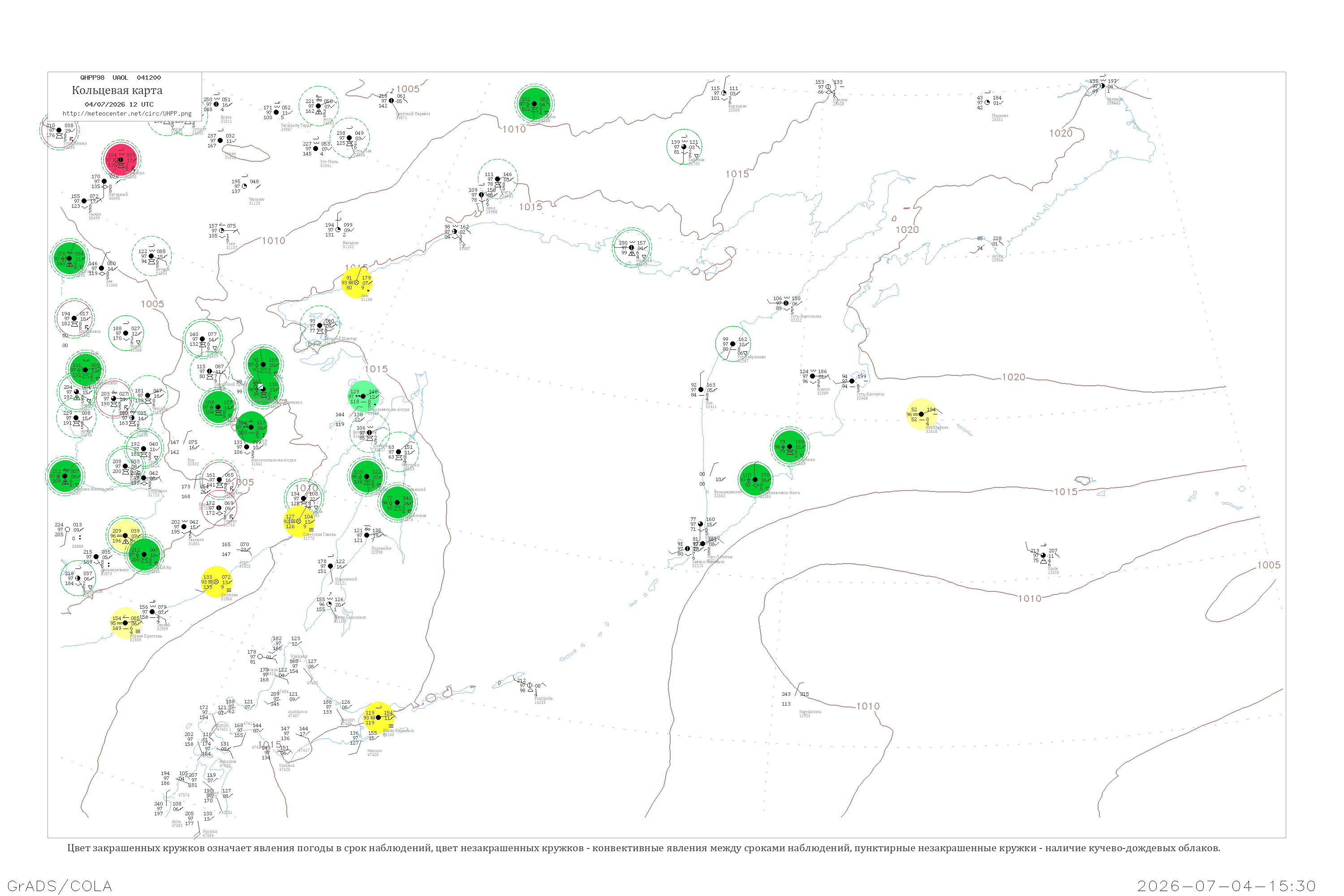Image resolution: width=1344 pixels, height=896 pixels.
Task: Select the Магадан station circle marker
Action: (x=631, y=247)
